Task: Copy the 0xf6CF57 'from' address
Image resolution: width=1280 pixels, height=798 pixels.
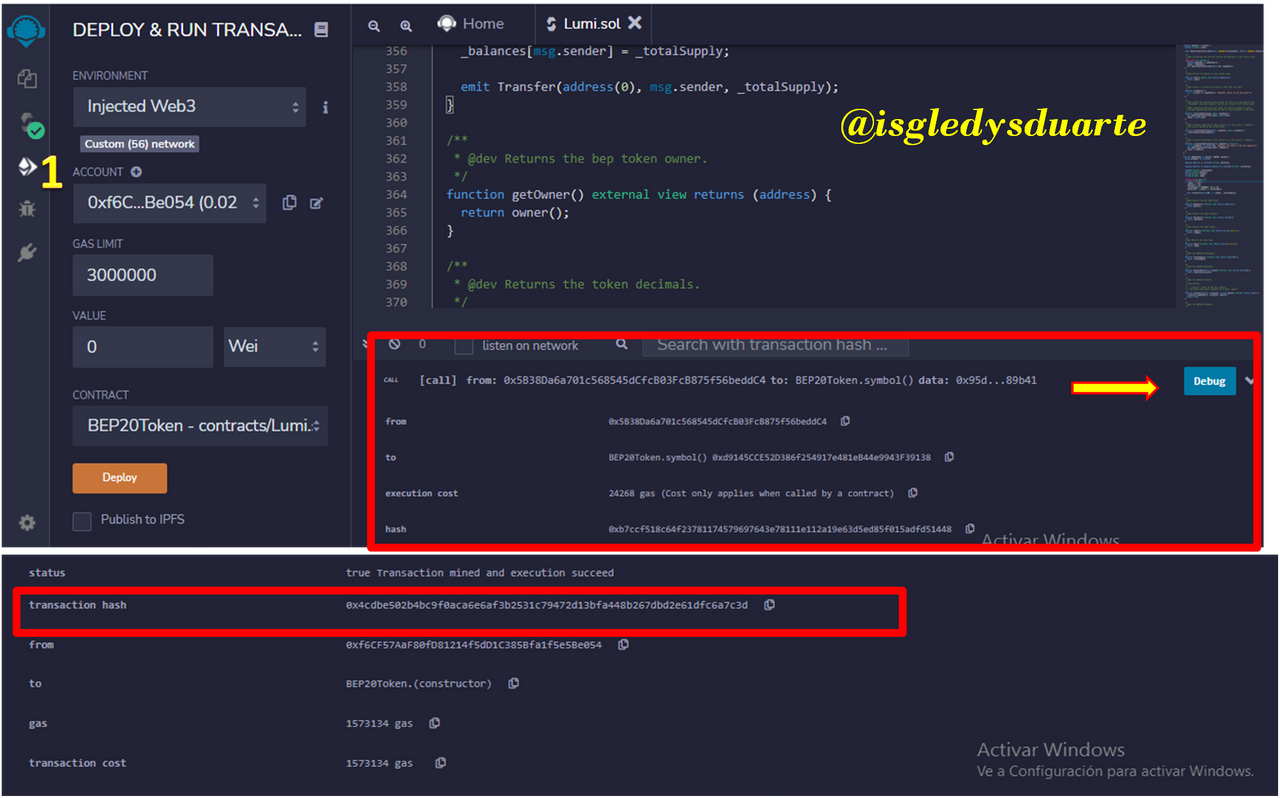Action: [623, 645]
